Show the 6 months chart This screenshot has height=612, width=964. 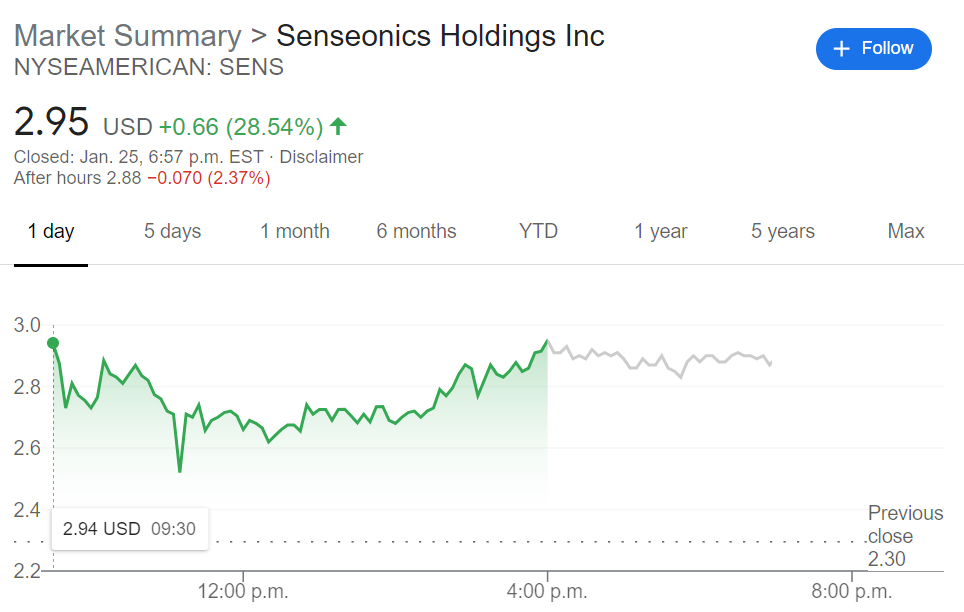tap(416, 232)
